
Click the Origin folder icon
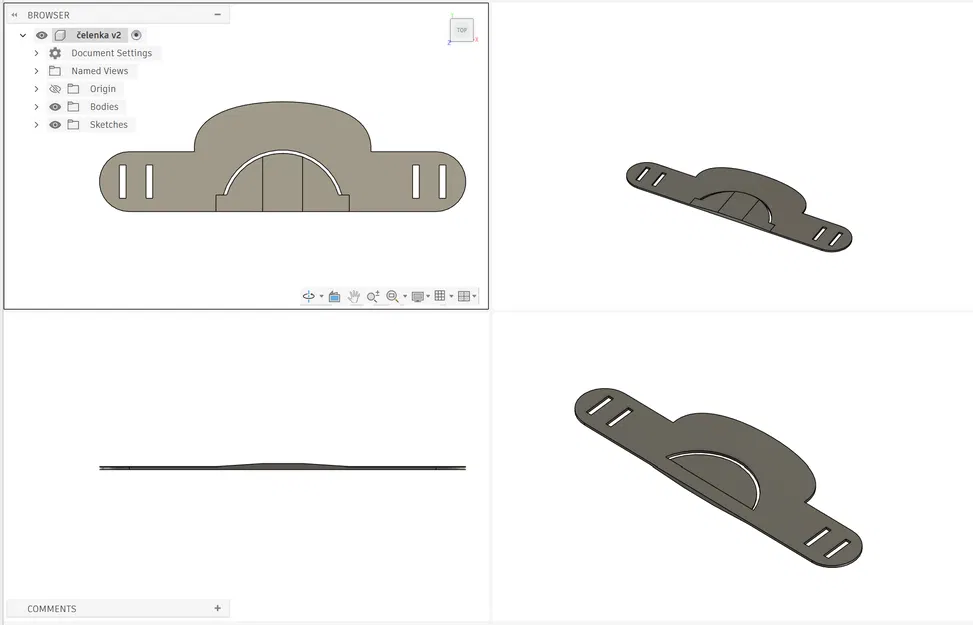click(x=73, y=89)
